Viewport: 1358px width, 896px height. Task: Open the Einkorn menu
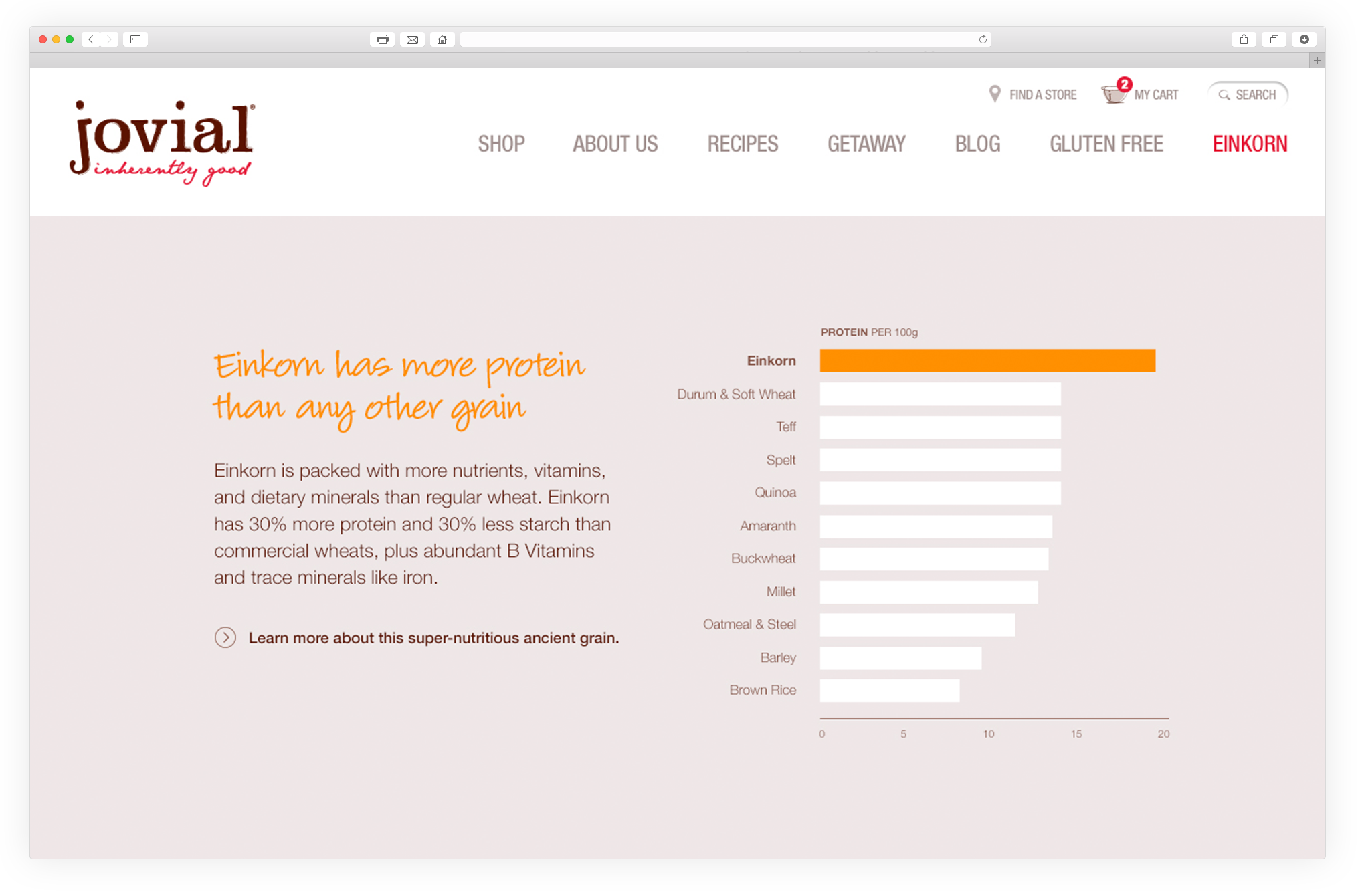click(x=1250, y=144)
